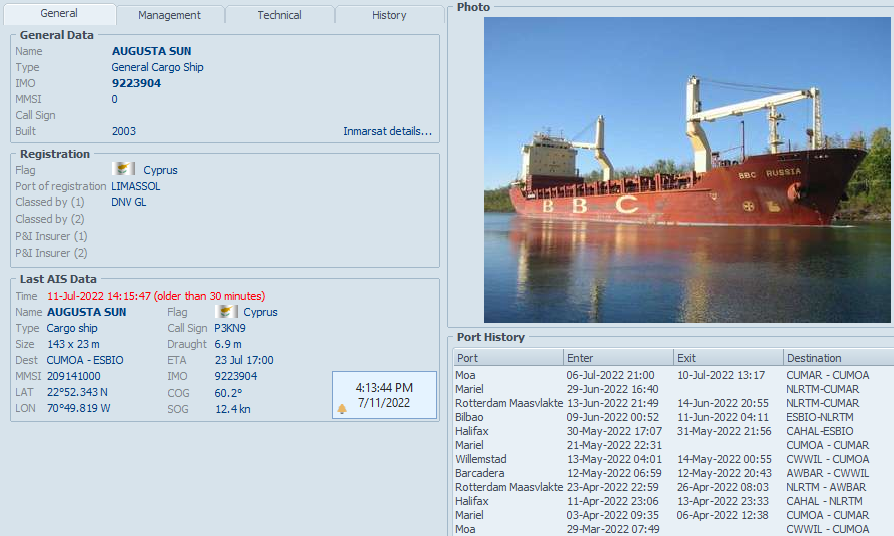
Task: Select vessel name AUGUSTA SUN in General Data
Action: [152, 51]
